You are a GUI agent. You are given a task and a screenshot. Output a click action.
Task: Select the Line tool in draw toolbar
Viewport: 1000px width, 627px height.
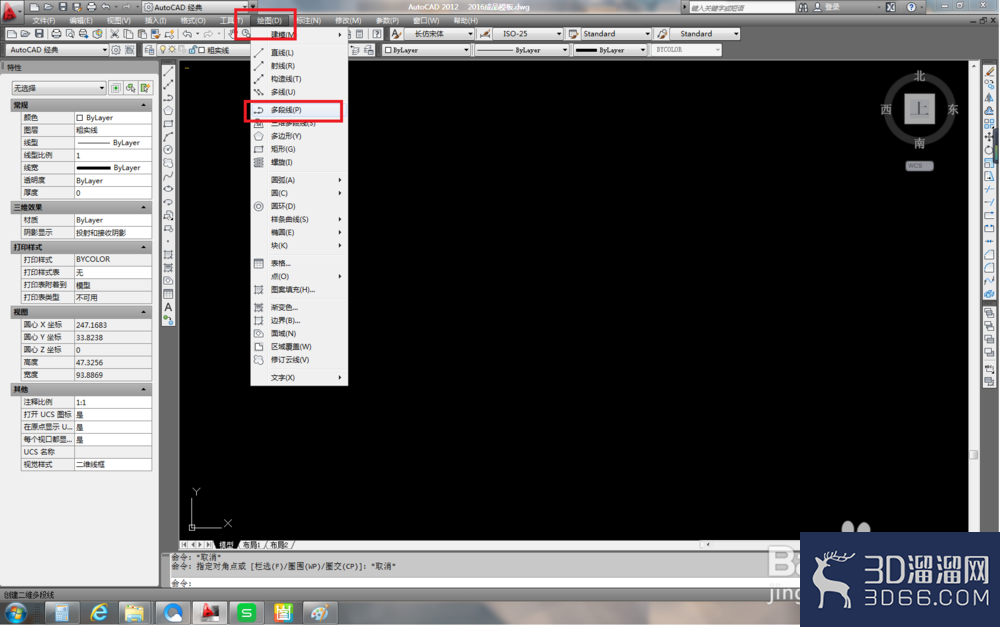point(168,71)
